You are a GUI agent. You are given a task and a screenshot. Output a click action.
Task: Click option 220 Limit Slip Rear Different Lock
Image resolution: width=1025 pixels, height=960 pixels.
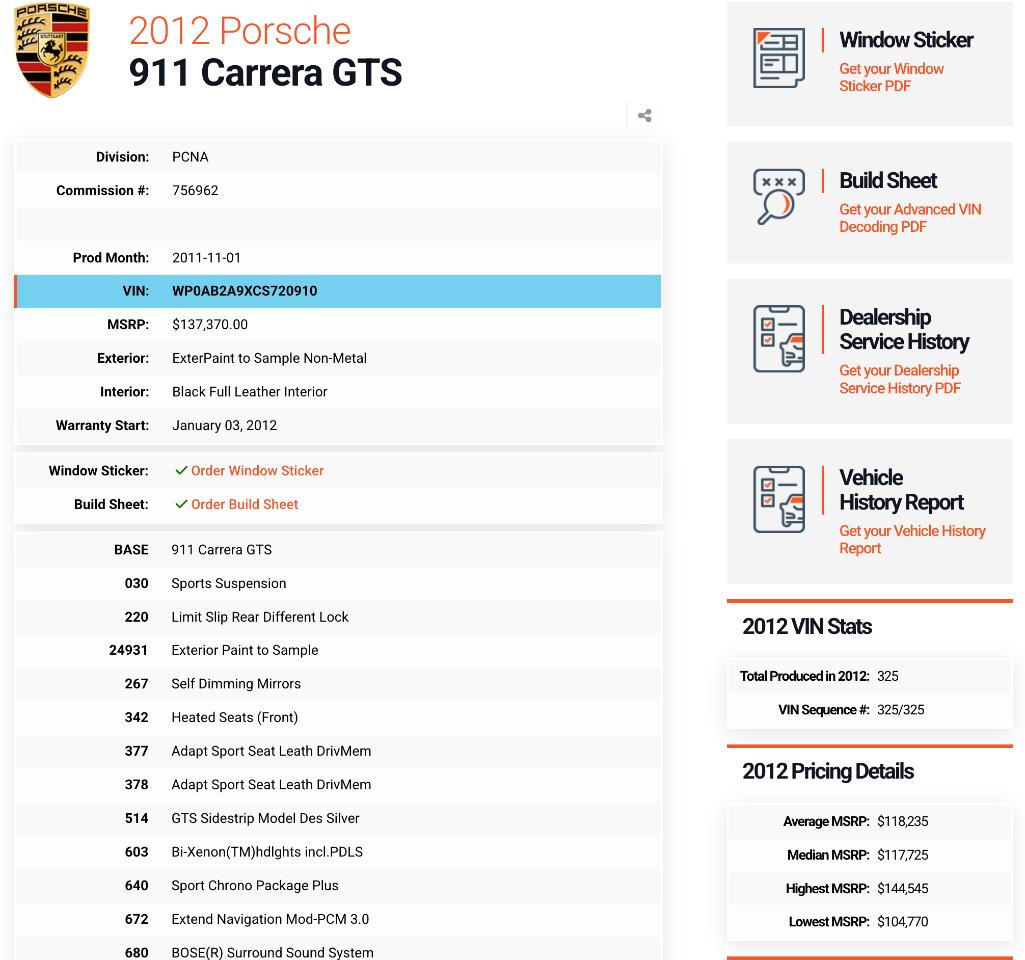338,617
